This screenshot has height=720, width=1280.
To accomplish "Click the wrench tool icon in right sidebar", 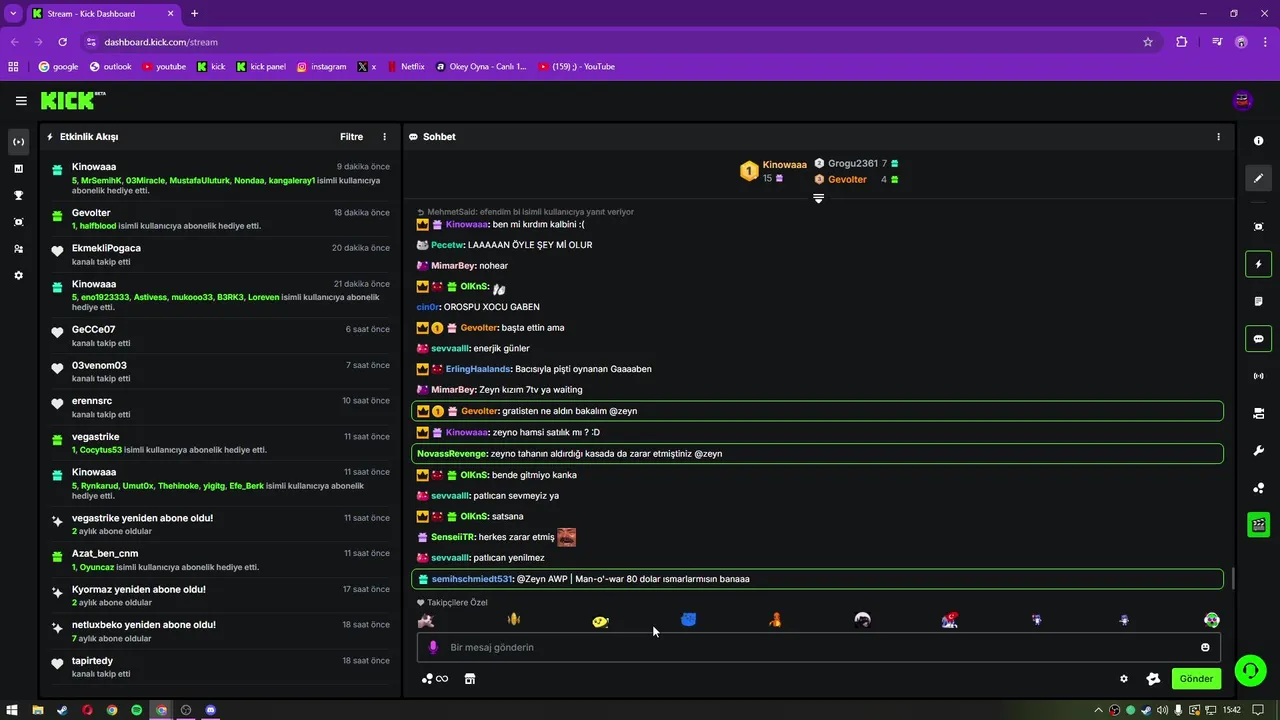I will pyautogui.click(x=1258, y=451).
